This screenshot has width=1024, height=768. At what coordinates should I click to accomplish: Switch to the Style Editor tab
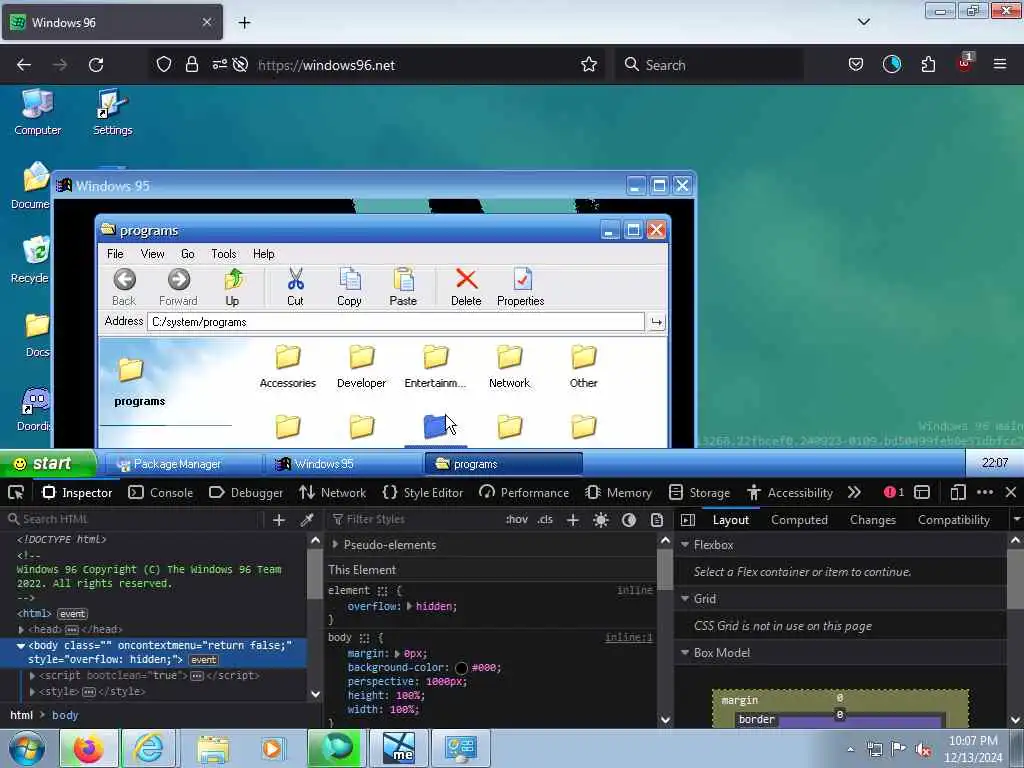pyautogui.click(x=423, y=492)
